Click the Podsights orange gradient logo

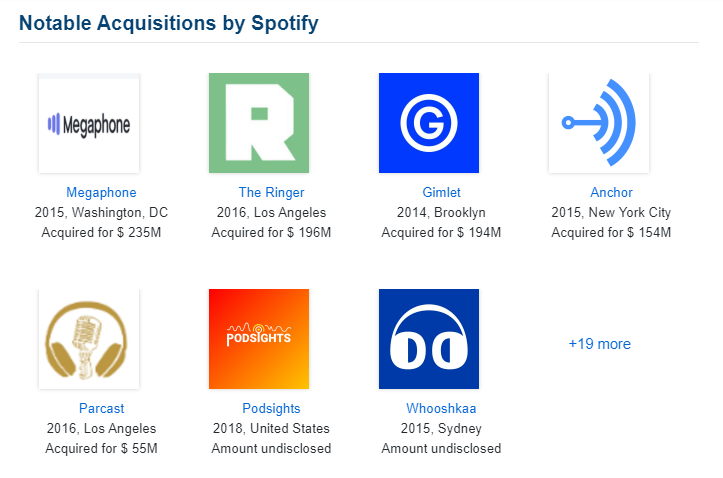point(259,339)
